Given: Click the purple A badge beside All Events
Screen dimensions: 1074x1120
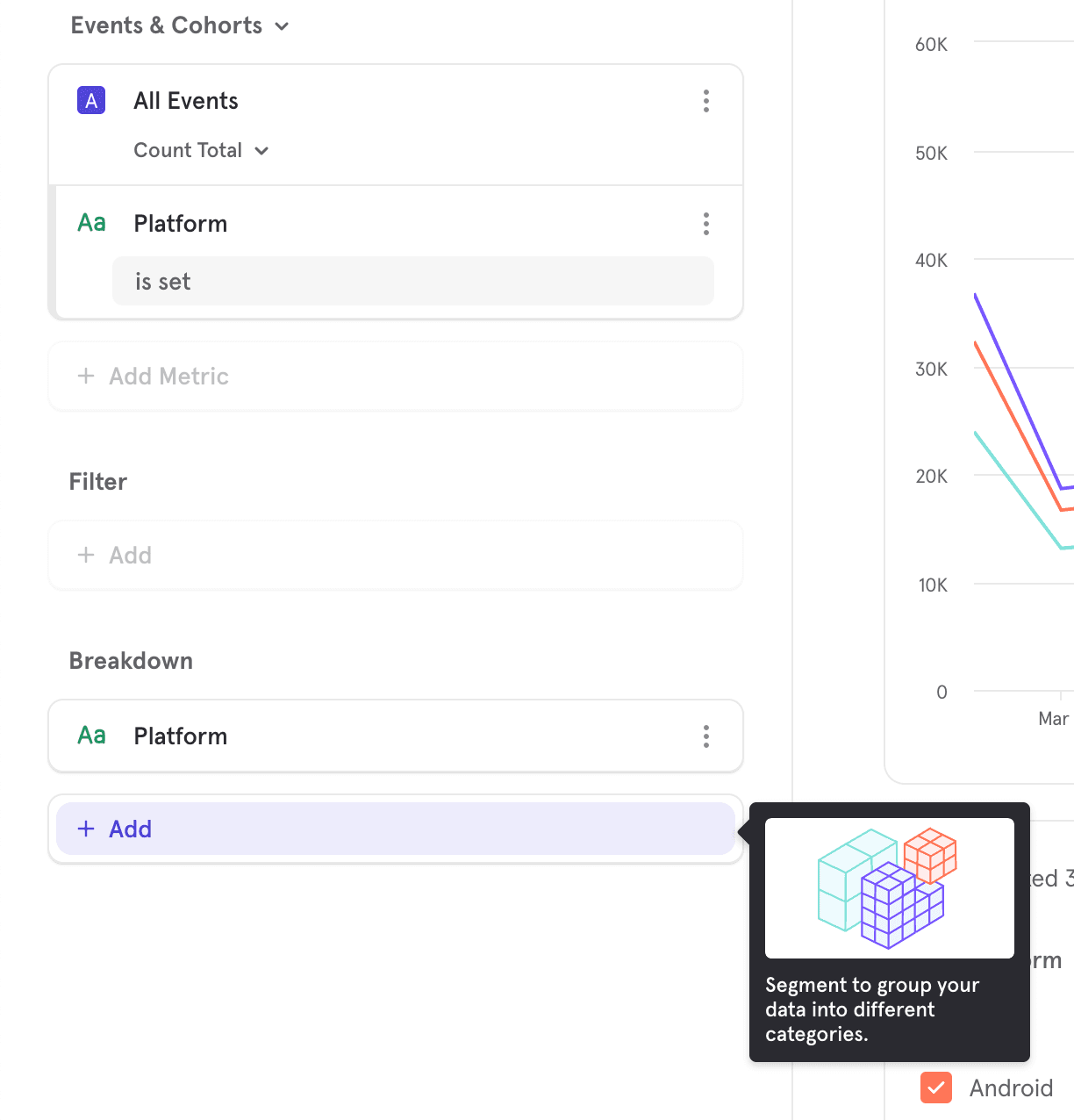Looking at the screenshot, I should tap(91, 101).
